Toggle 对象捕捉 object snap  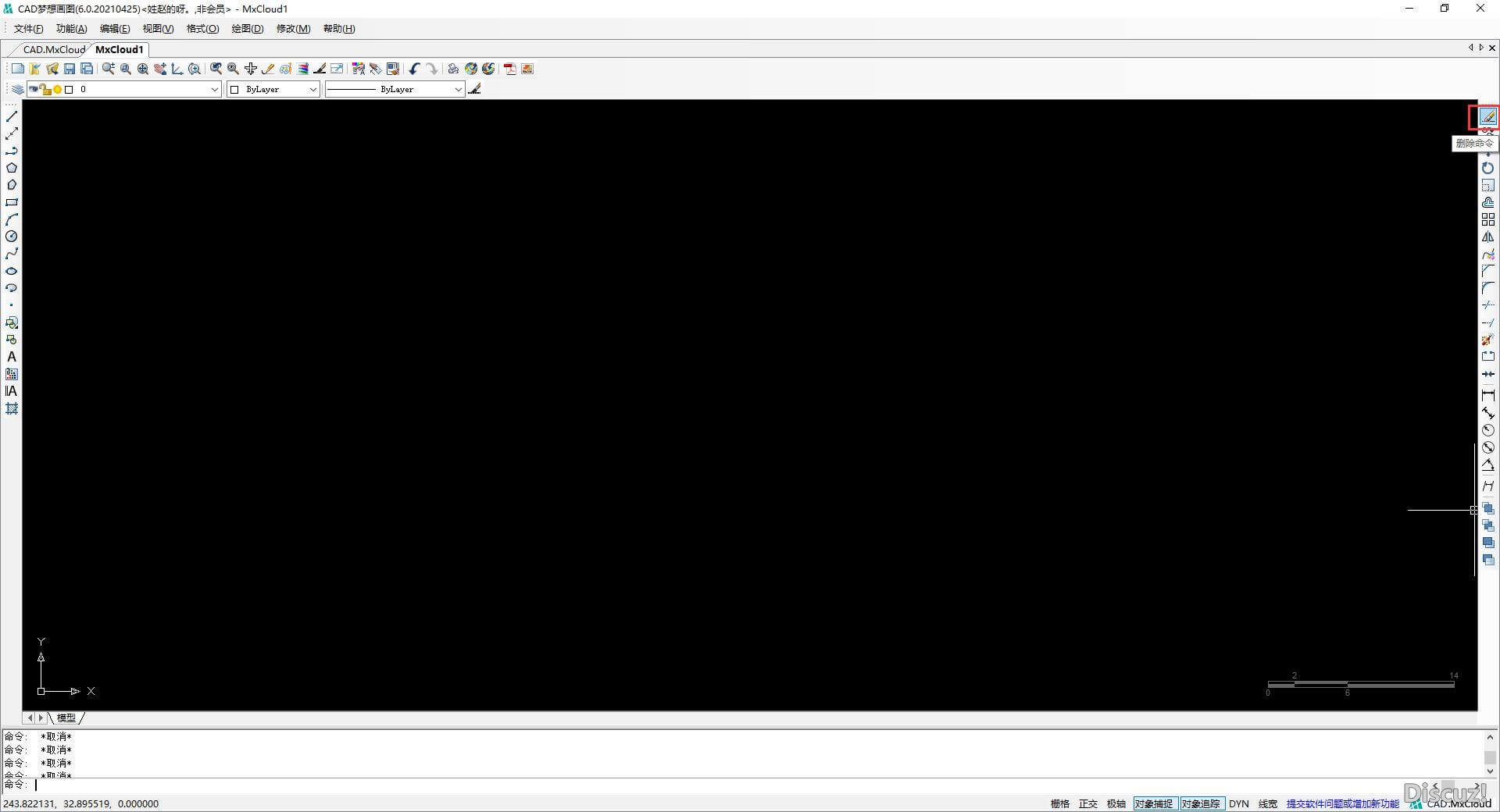coord(1154,803)
